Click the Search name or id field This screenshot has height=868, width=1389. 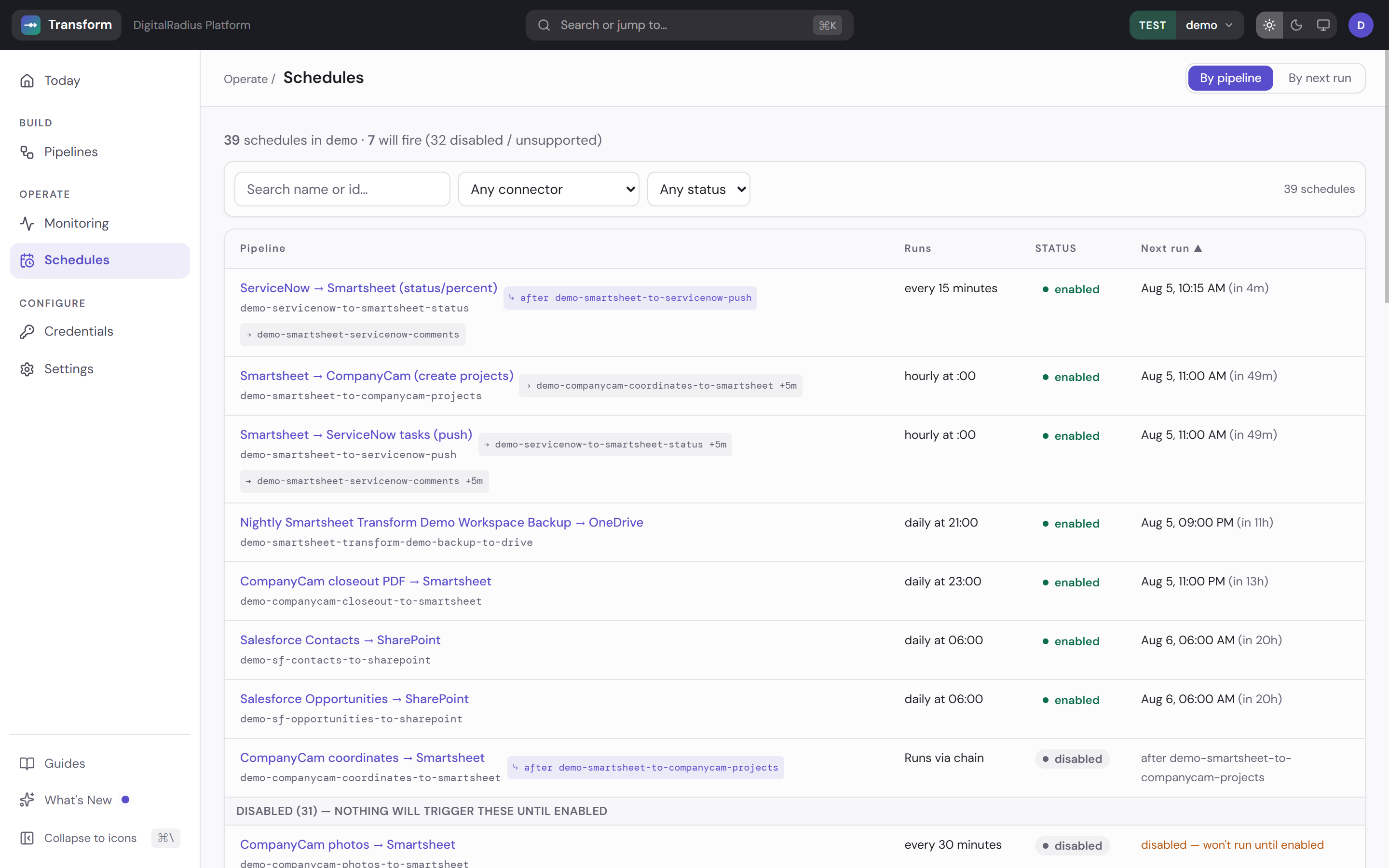click(342, 189)
